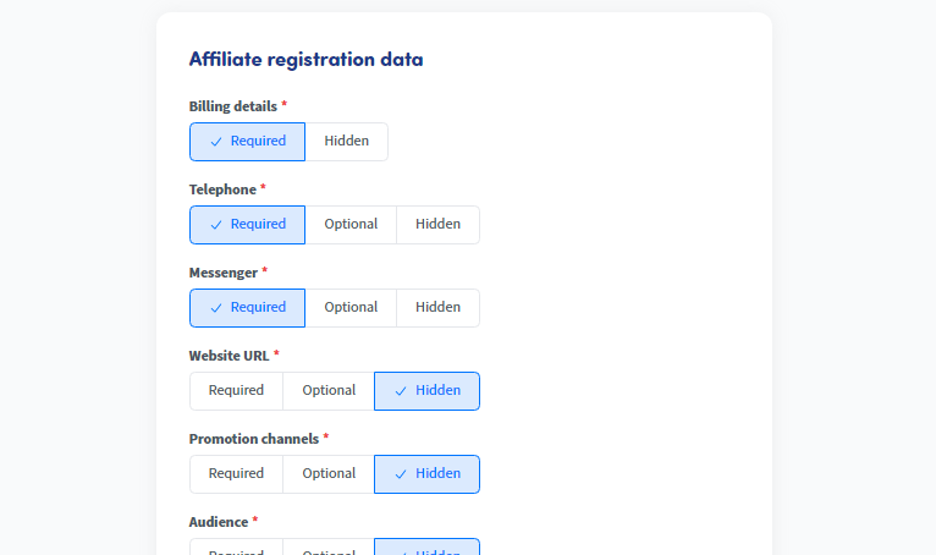Choose Optional for Messenger field
Screen dimensions: 936x556
[x=351, y=308]
